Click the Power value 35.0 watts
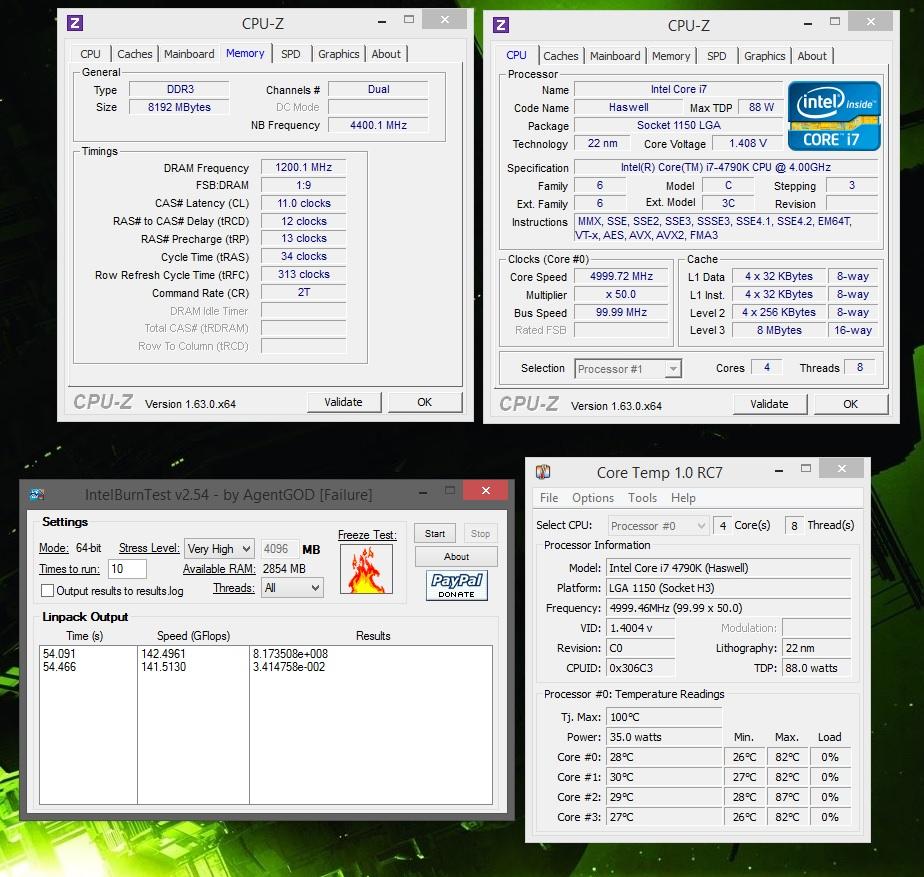The height and width of the screenshot is (877, 924). (664, 737)
